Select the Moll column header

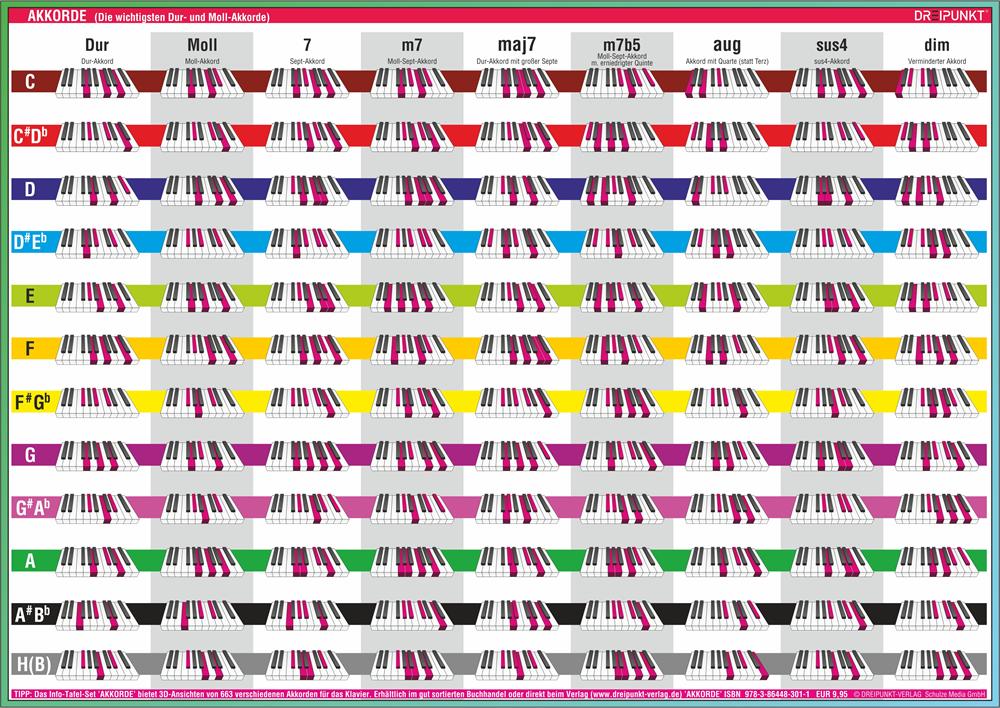[x=202, y=46]
